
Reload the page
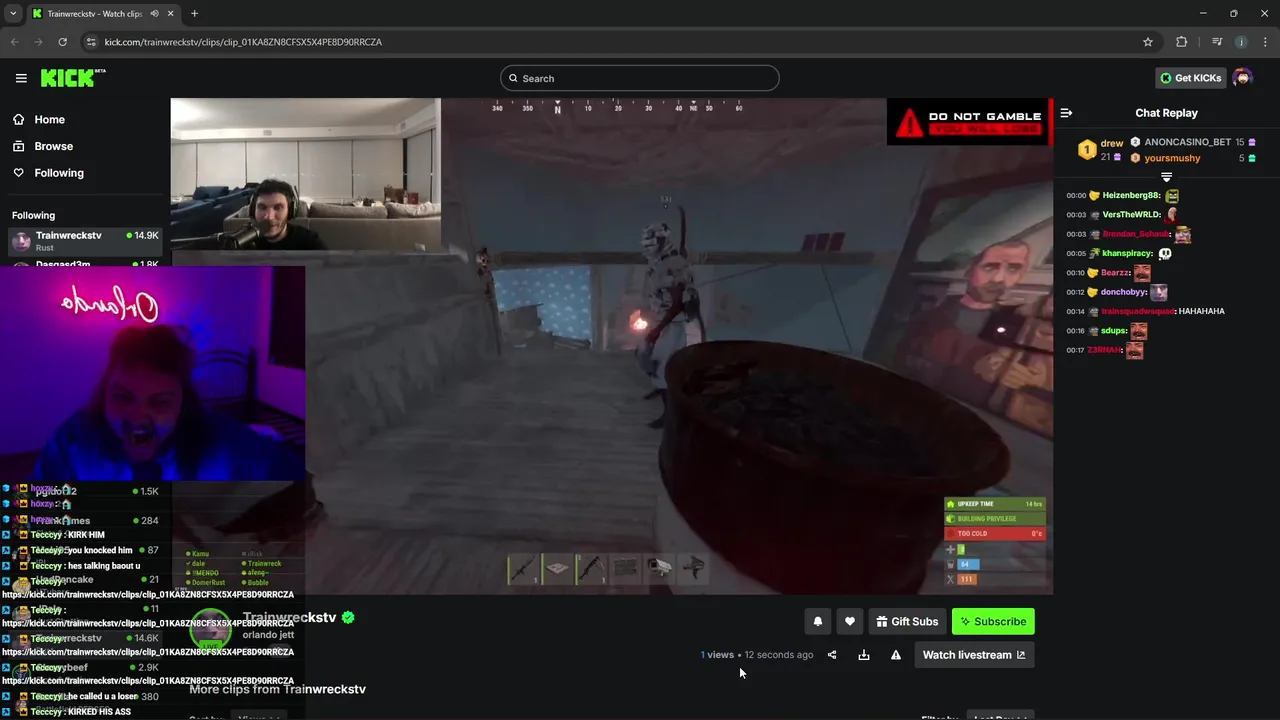(62, 42)
